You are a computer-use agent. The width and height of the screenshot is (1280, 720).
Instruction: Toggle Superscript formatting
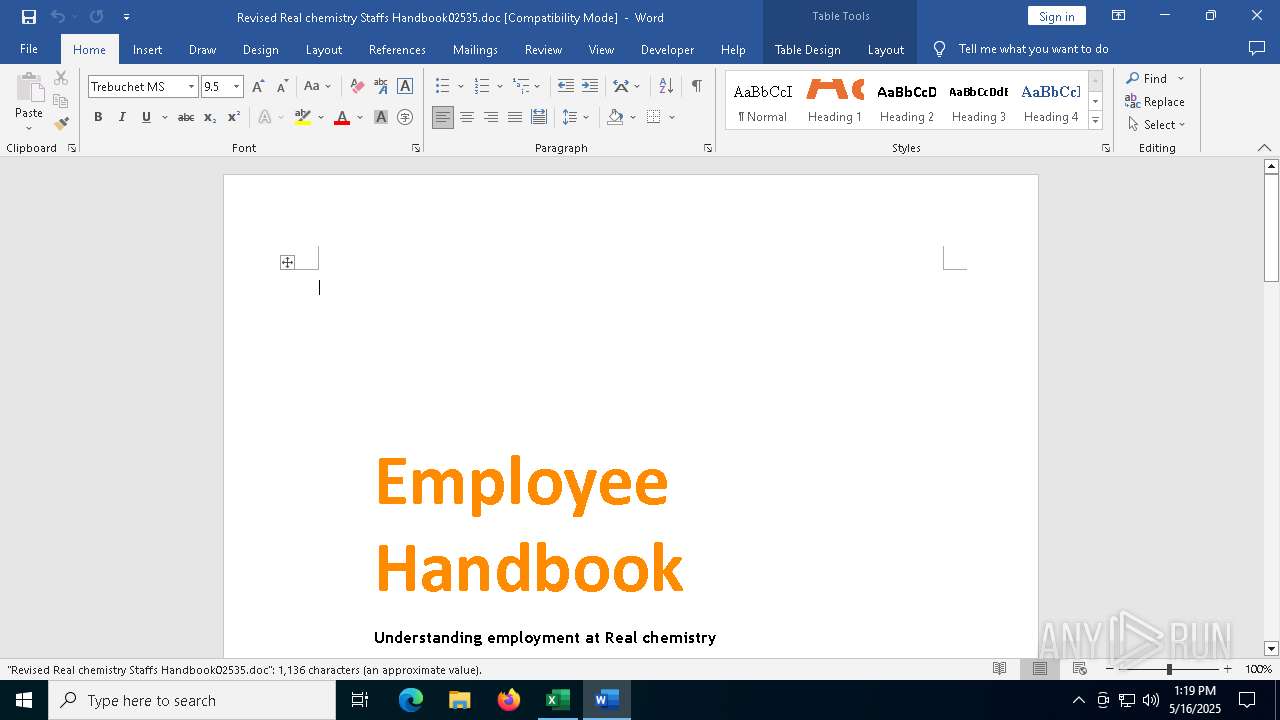[x=234, y=117]
